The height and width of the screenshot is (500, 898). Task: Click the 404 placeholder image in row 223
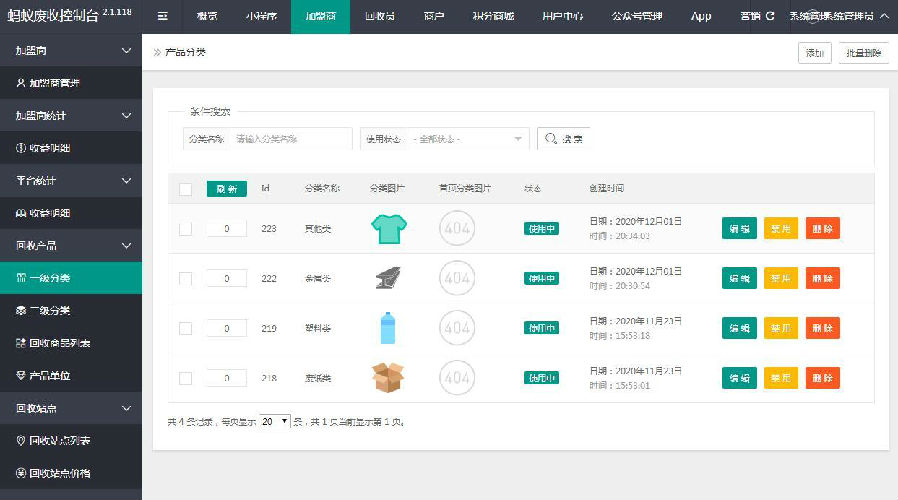point(457,229)
